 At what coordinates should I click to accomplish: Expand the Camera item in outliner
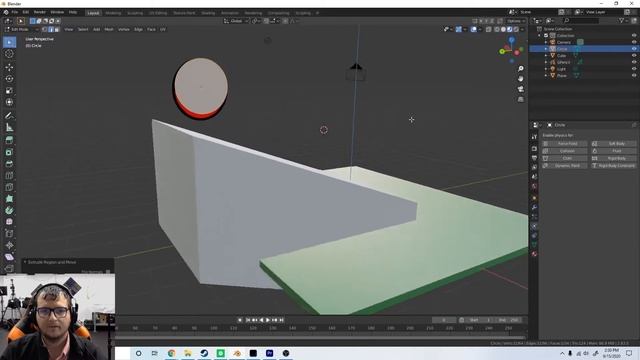pyautogui.click(x=546, y=42)
